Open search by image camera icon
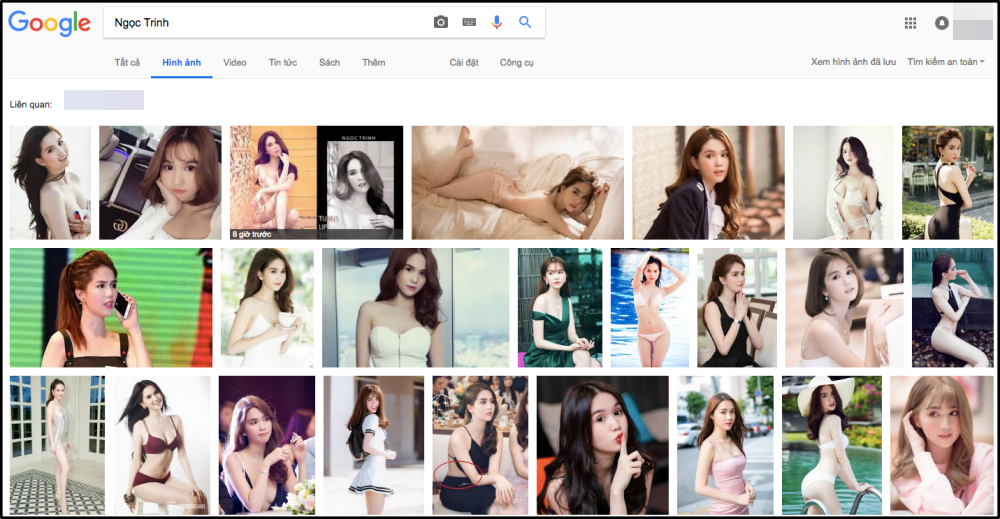 point(441,22)
